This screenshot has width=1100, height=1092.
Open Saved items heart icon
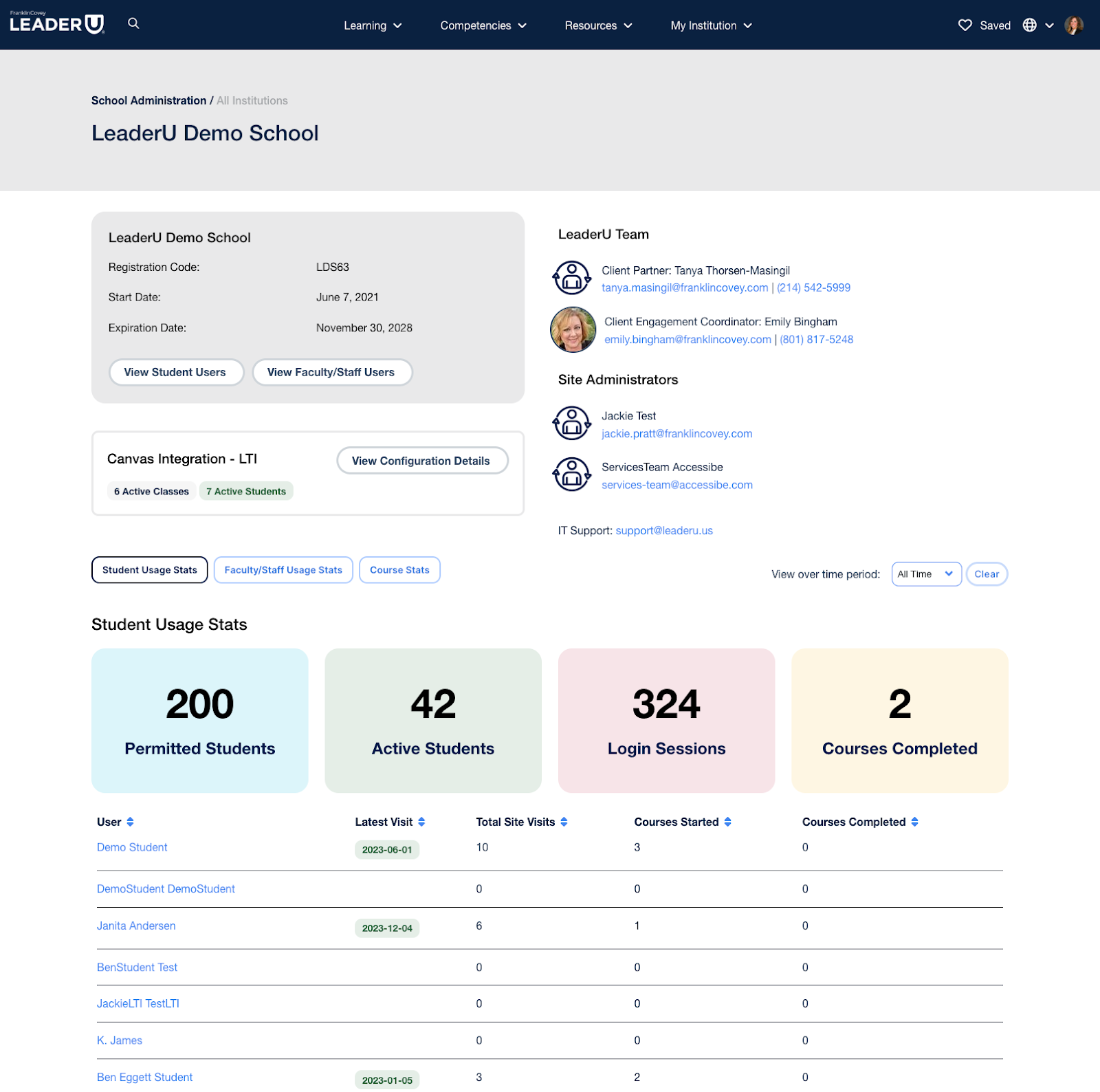coord(965,25)
